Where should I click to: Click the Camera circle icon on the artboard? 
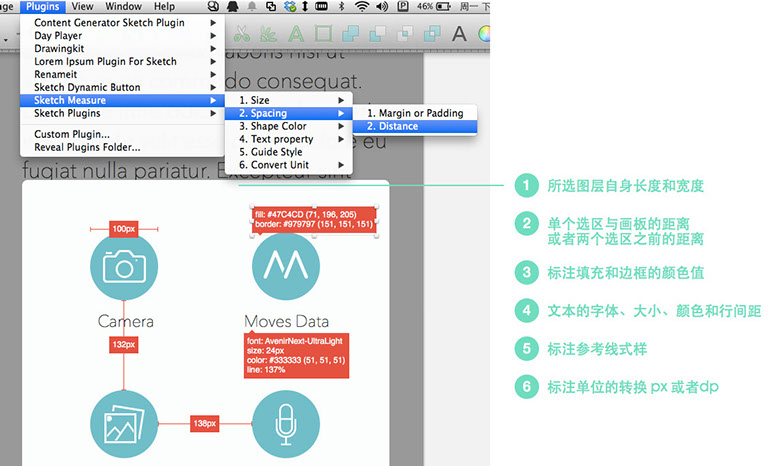(x=124, y=264)
